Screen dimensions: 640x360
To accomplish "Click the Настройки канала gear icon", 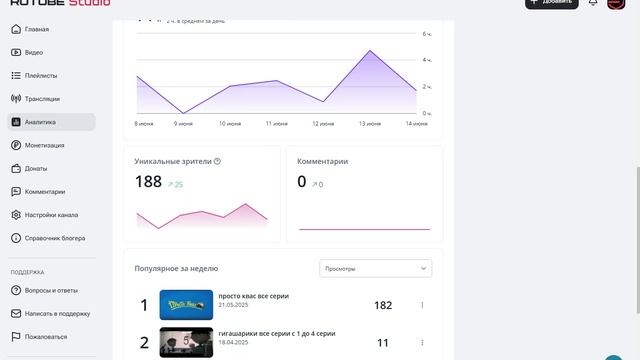I will [x=16, y=215].
